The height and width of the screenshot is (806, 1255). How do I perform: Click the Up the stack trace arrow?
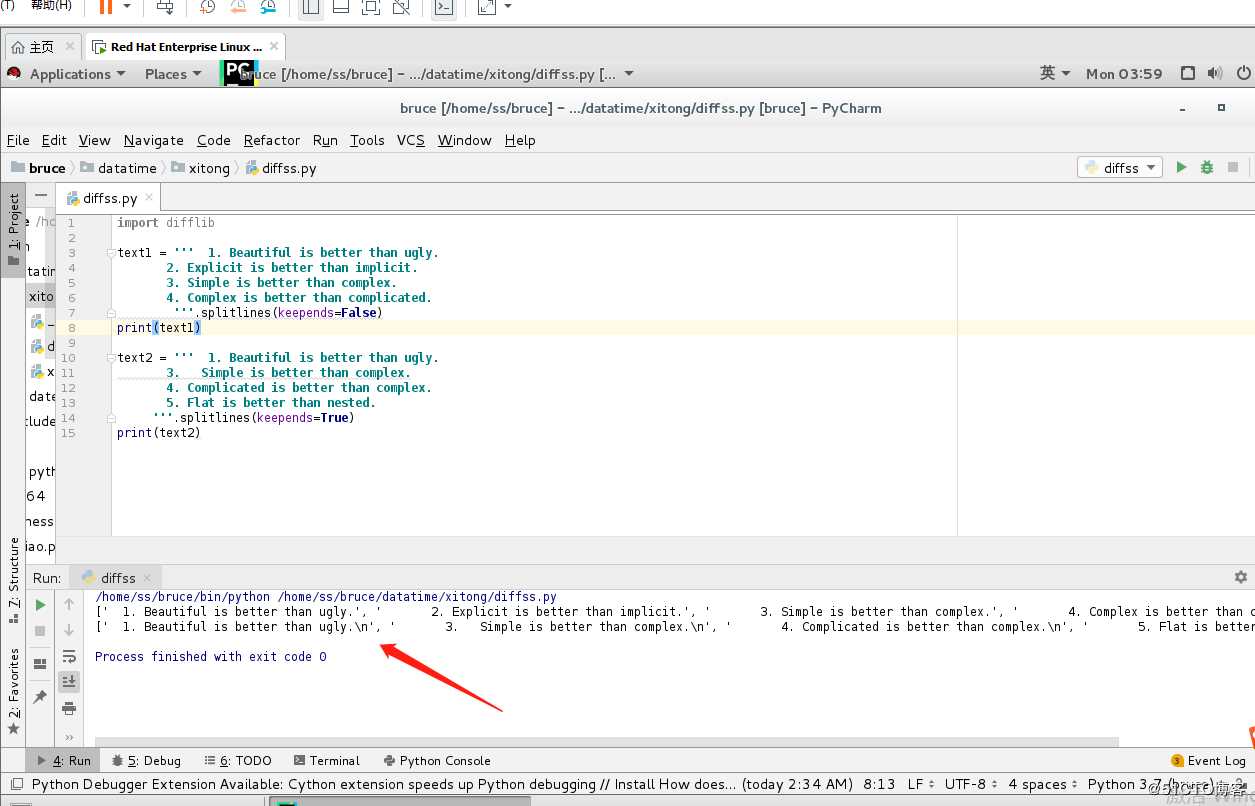coord(69,604)
